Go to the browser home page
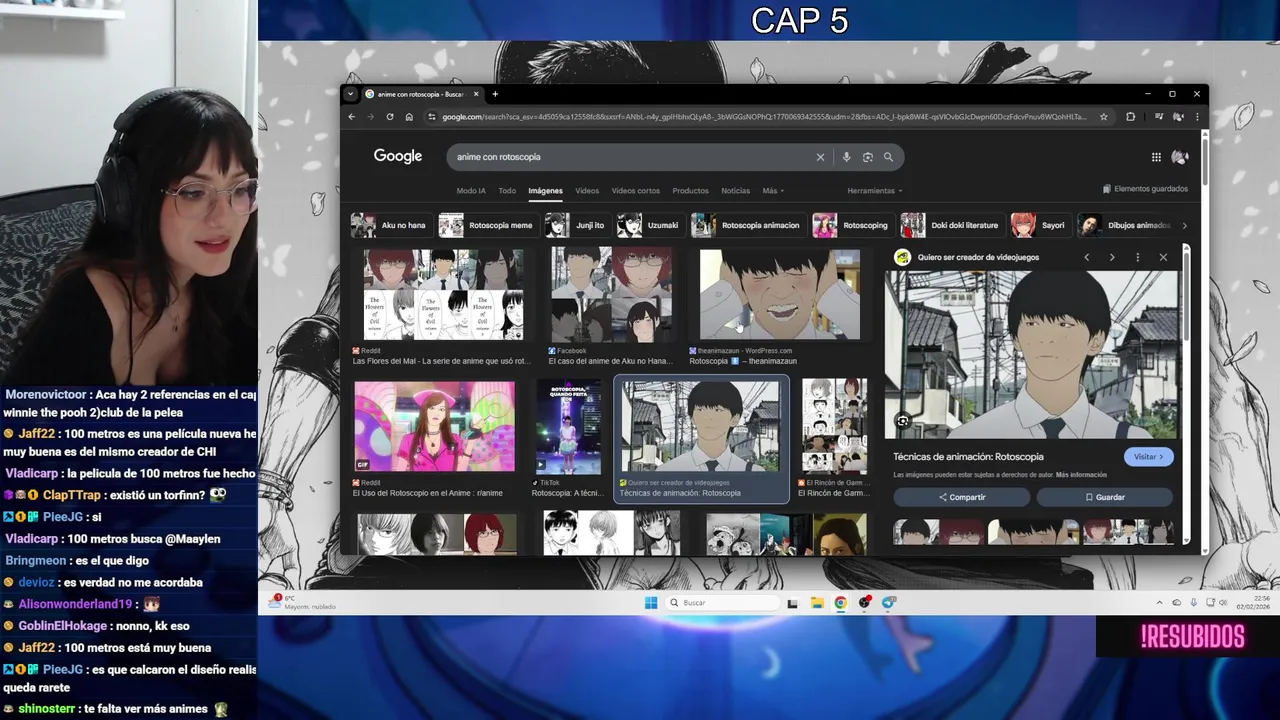This screenshot has height=720, width=1280. pyautogui.click(x=409, y=117)
